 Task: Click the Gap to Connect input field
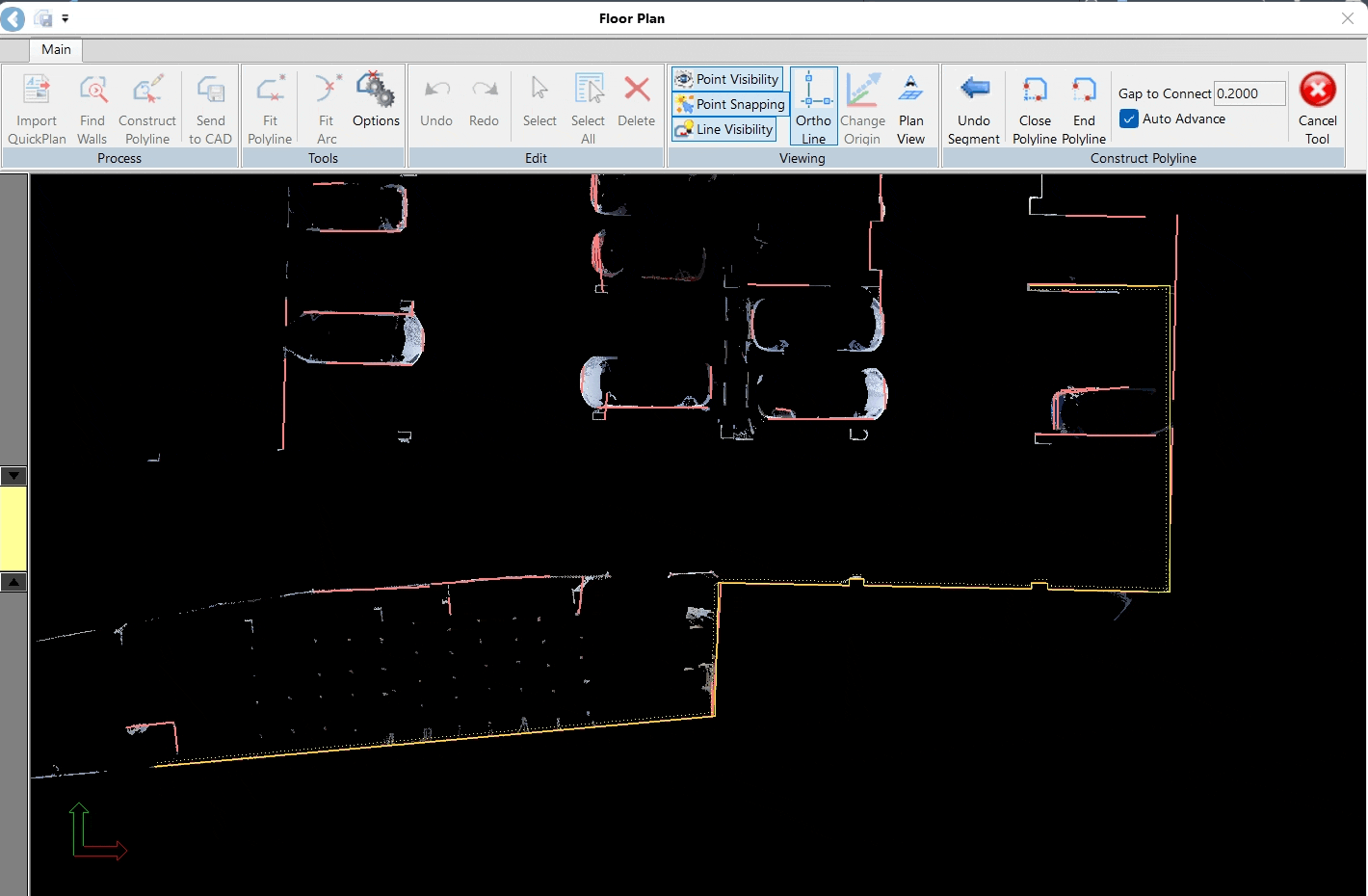point(1249,93)
